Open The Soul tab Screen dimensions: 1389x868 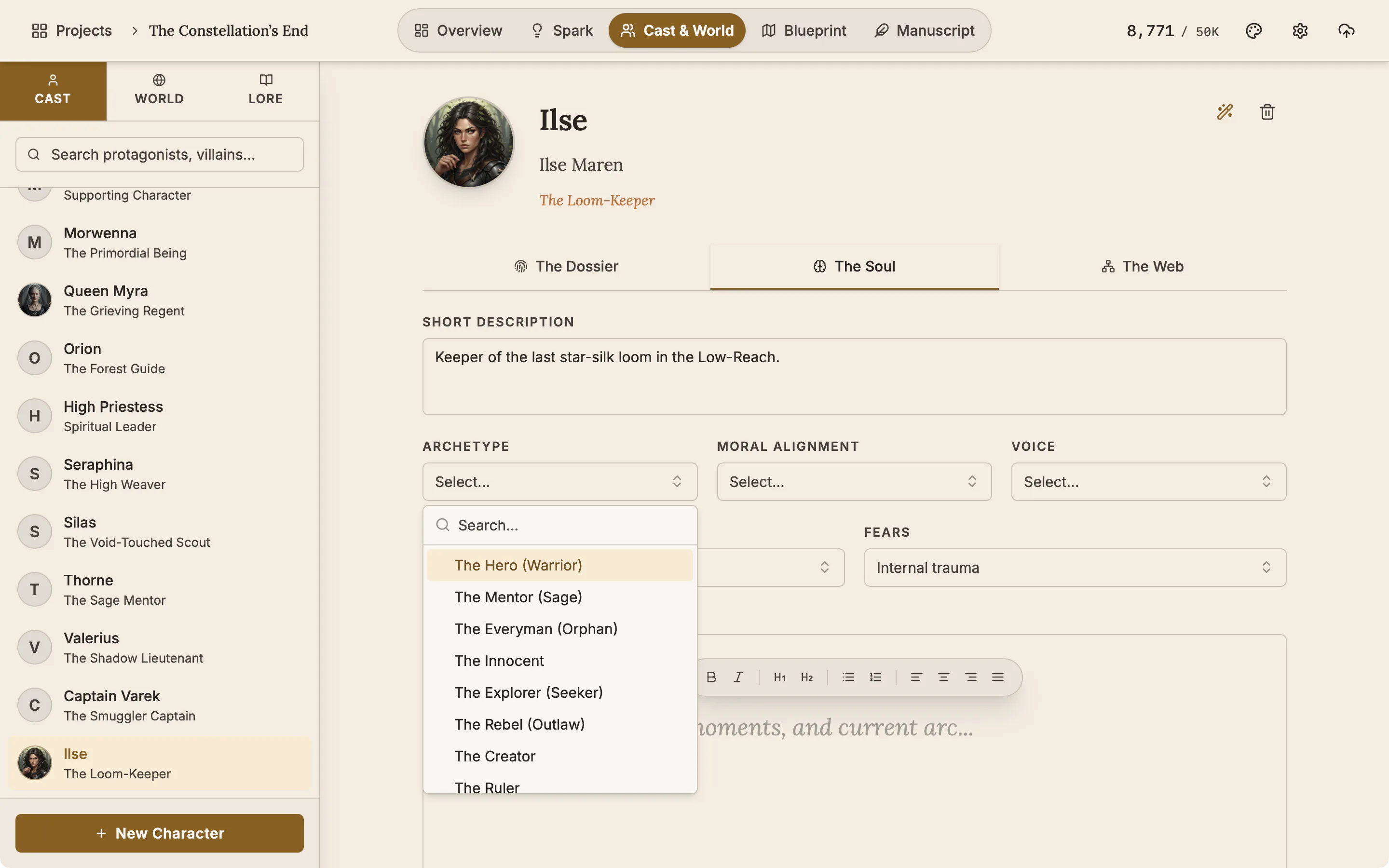pyautogui.click(x=854, y=266)
